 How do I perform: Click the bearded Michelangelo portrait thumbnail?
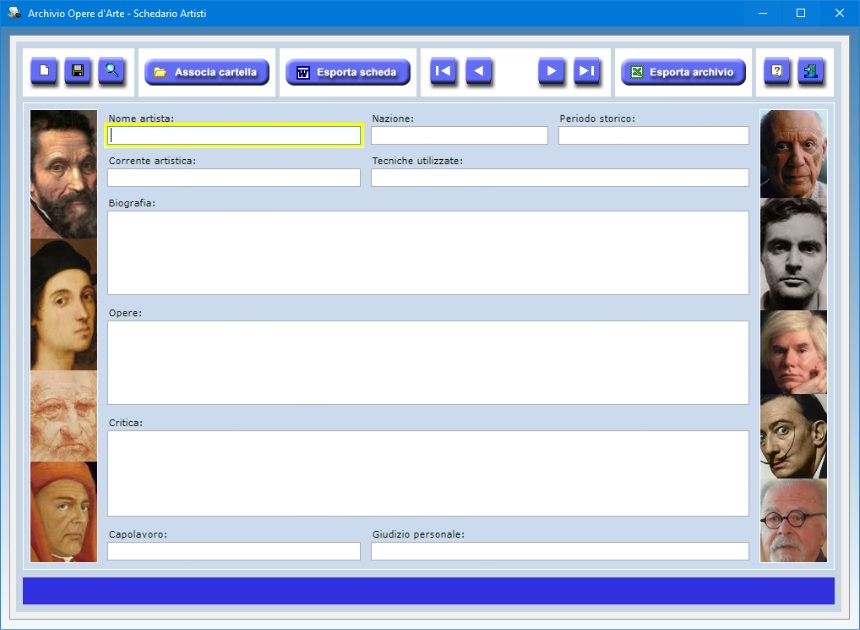64,174
